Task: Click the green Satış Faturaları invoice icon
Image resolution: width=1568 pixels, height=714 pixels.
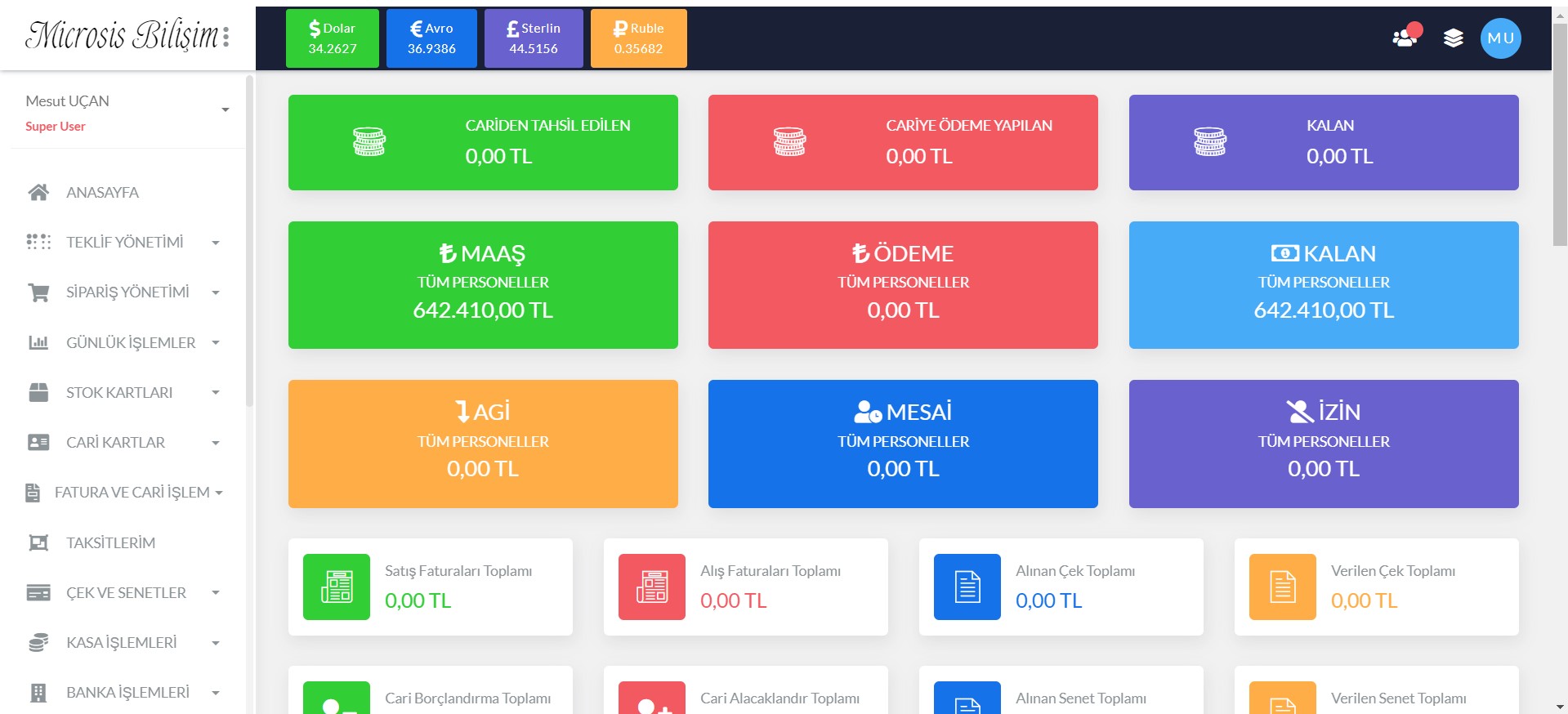Action: [336, 587]
